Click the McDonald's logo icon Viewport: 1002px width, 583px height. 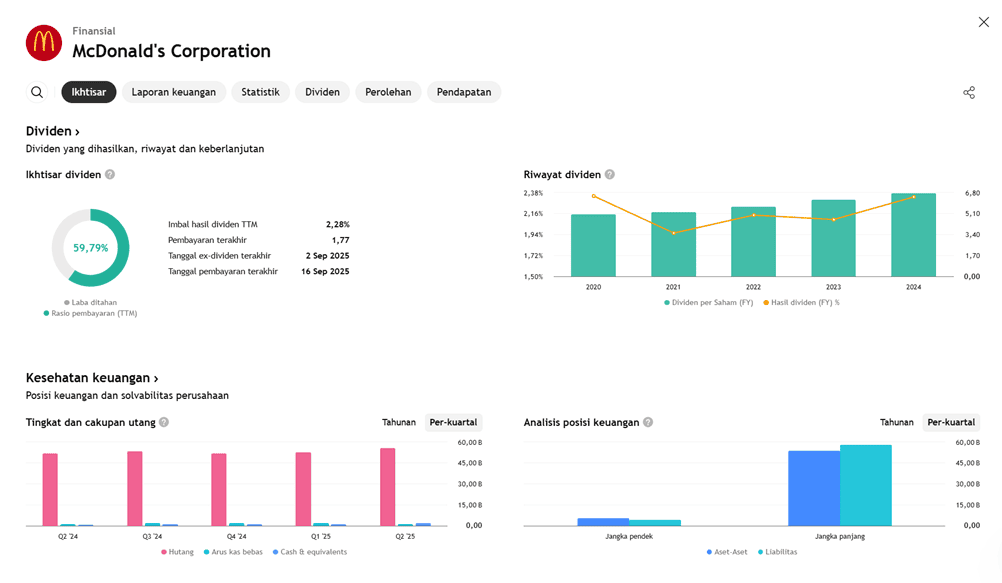44,43
